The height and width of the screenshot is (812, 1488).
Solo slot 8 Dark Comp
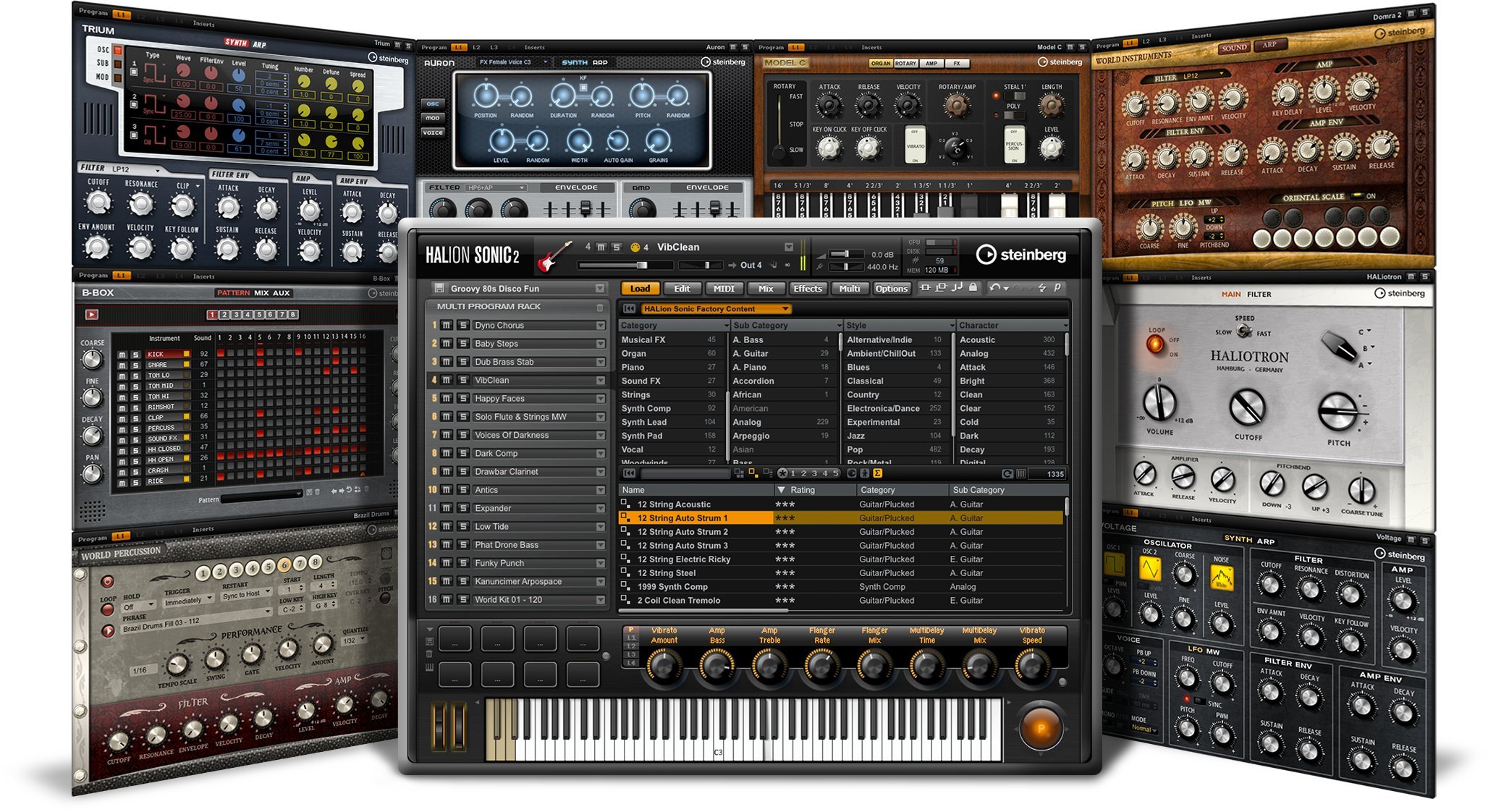pos(463,454)
